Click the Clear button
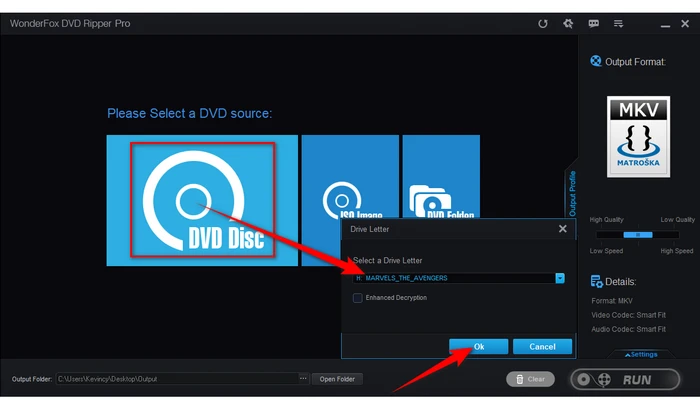 point(530,379)
